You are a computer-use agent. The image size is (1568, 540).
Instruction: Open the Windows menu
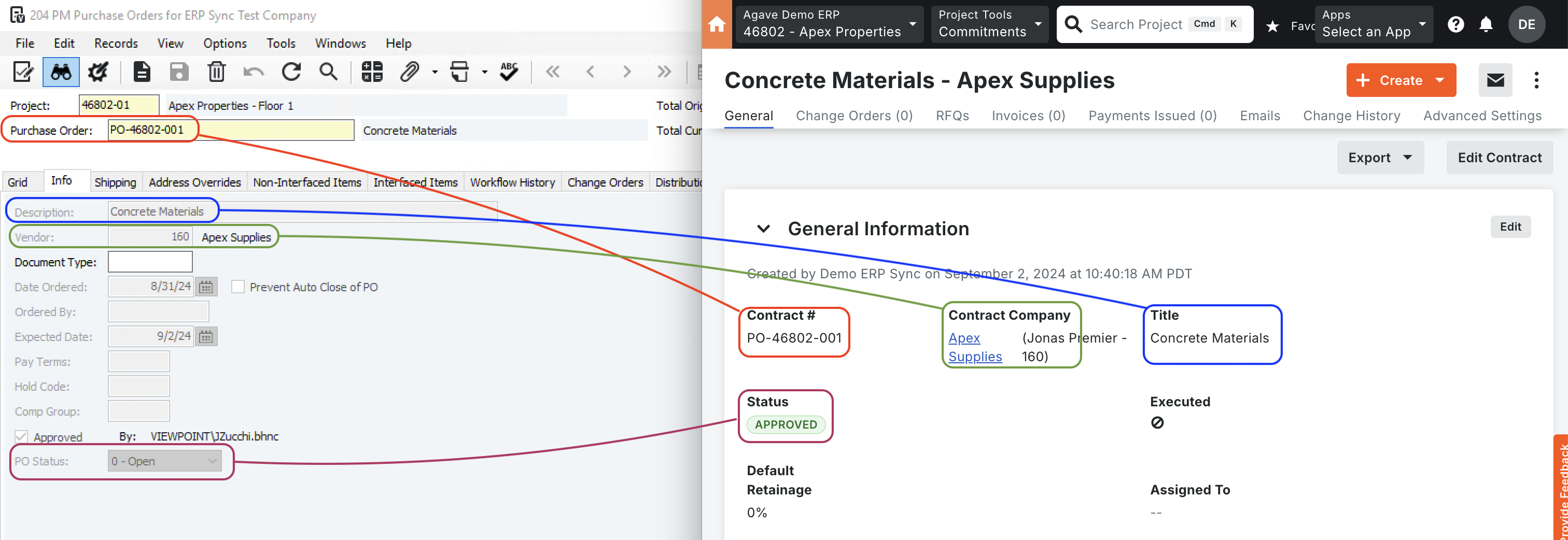(x=340, y=43)
